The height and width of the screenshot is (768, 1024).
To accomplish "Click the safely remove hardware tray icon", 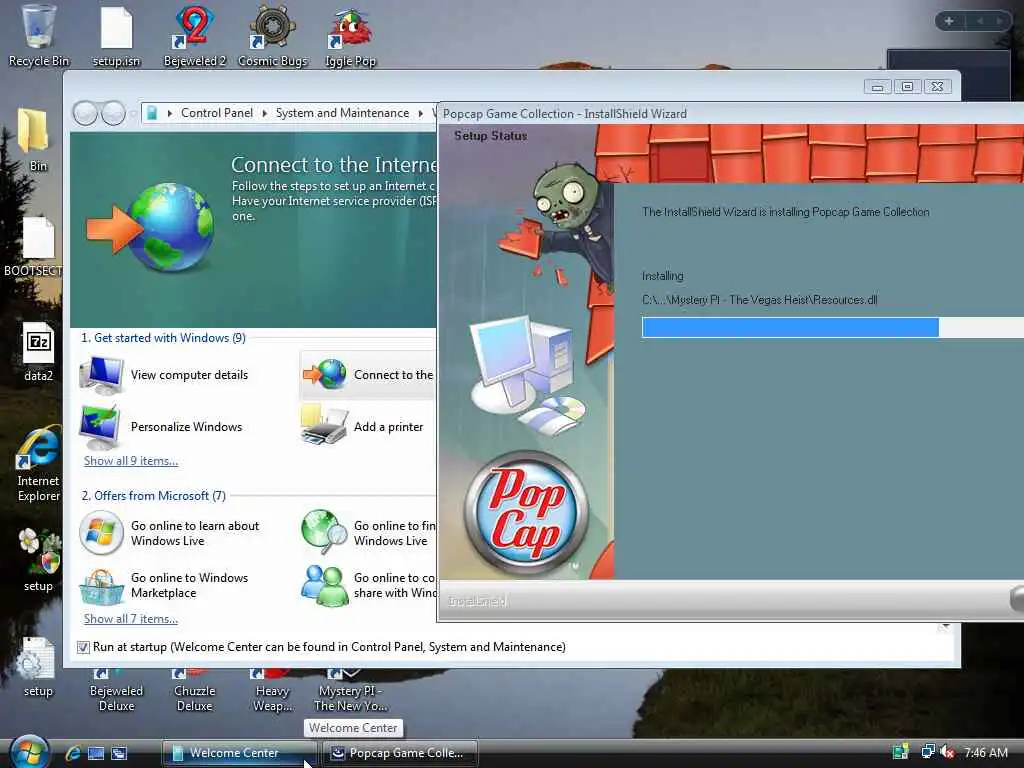I will [901, 752].
